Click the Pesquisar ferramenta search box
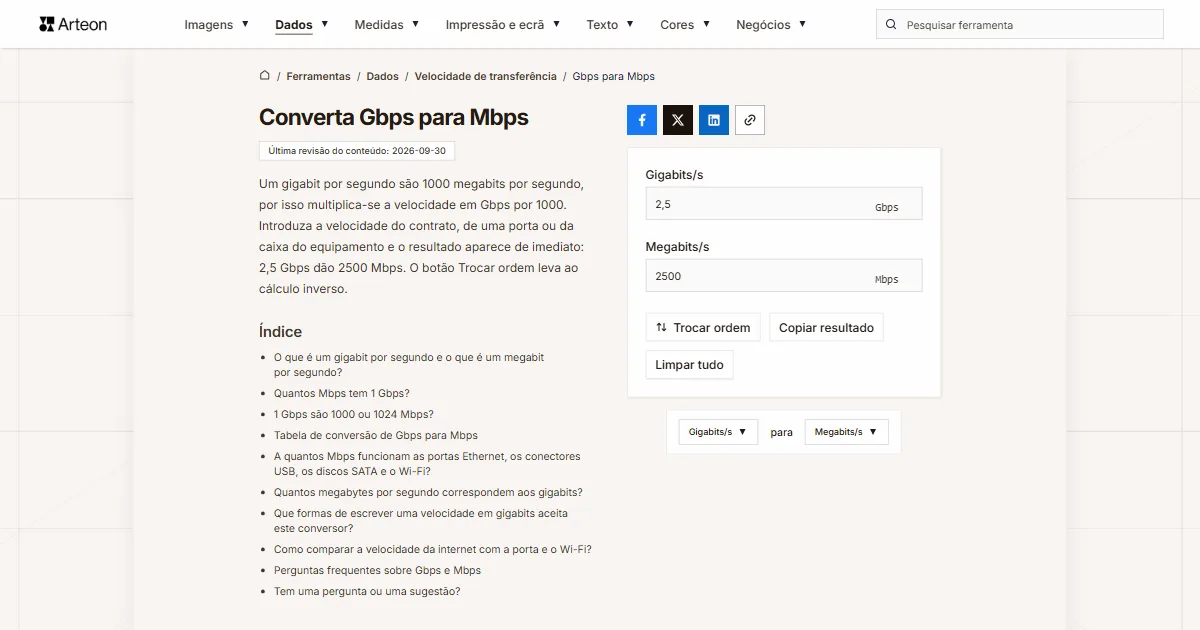 pyautogui.click(x=1020, y=25)
